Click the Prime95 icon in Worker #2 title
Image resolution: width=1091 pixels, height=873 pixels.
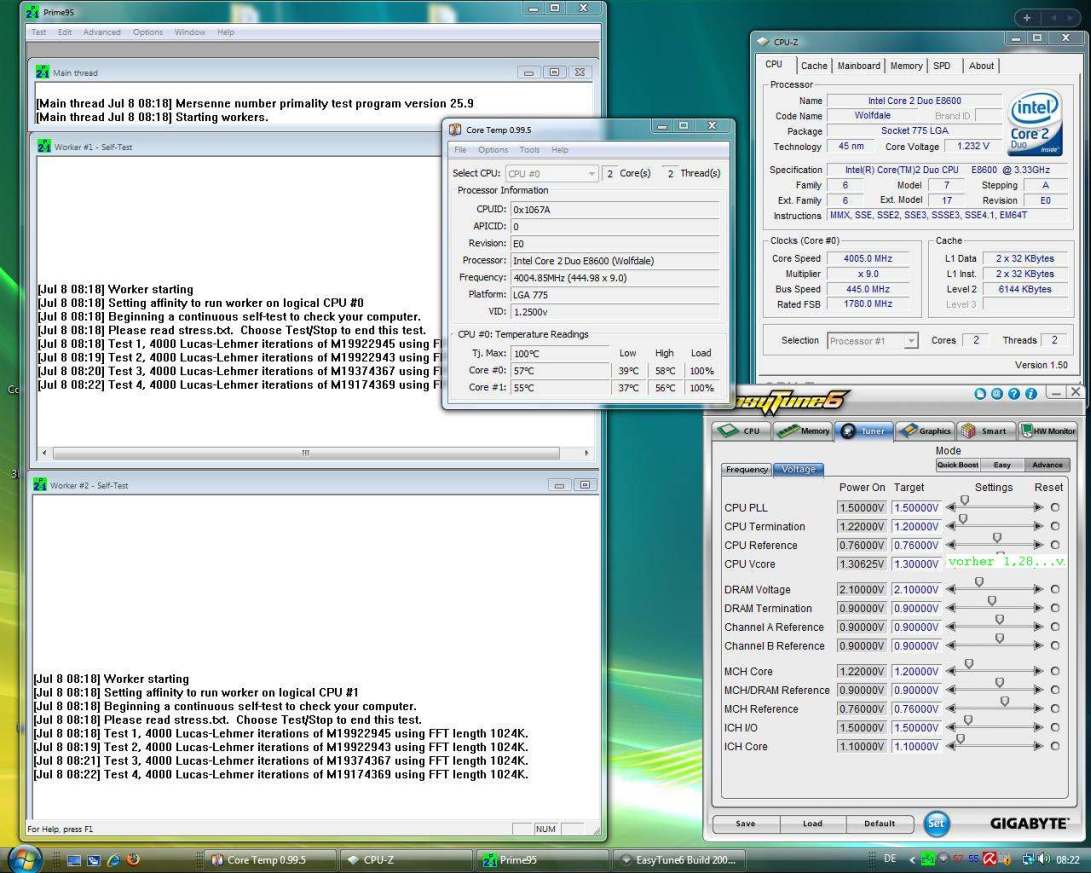click(x=40, y=485)
